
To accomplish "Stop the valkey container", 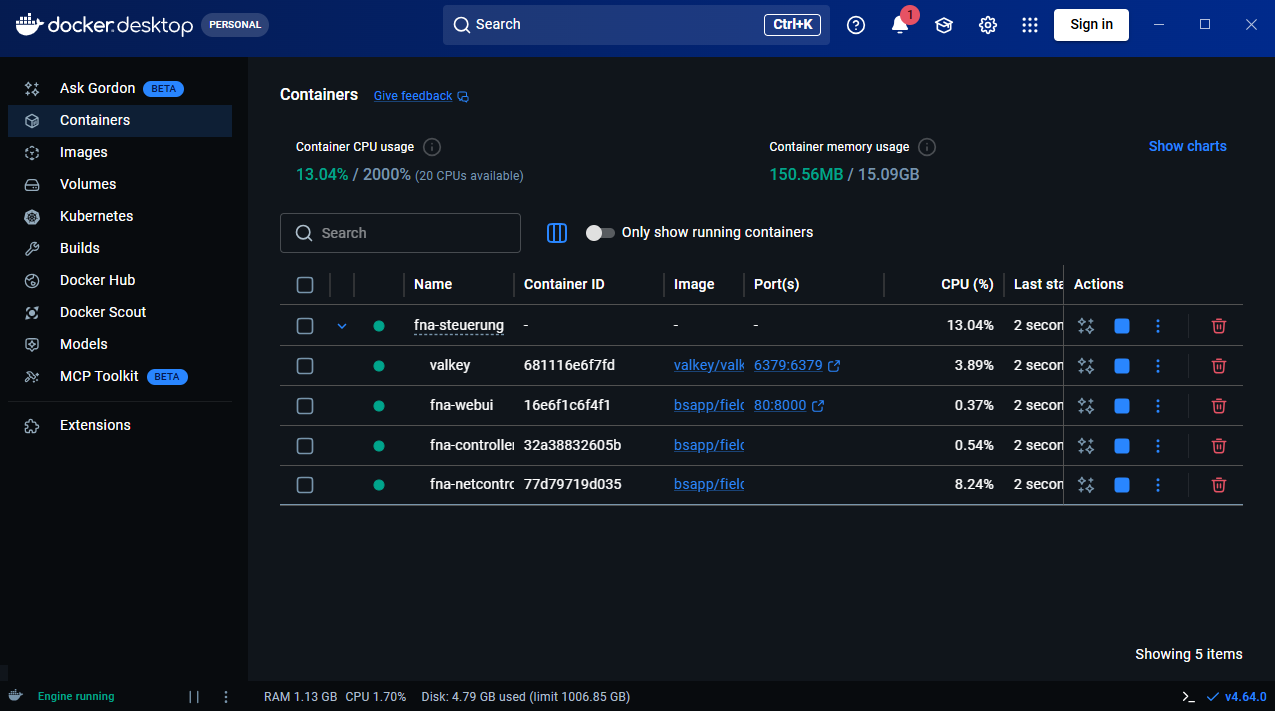I will (x=1121, y=366).
